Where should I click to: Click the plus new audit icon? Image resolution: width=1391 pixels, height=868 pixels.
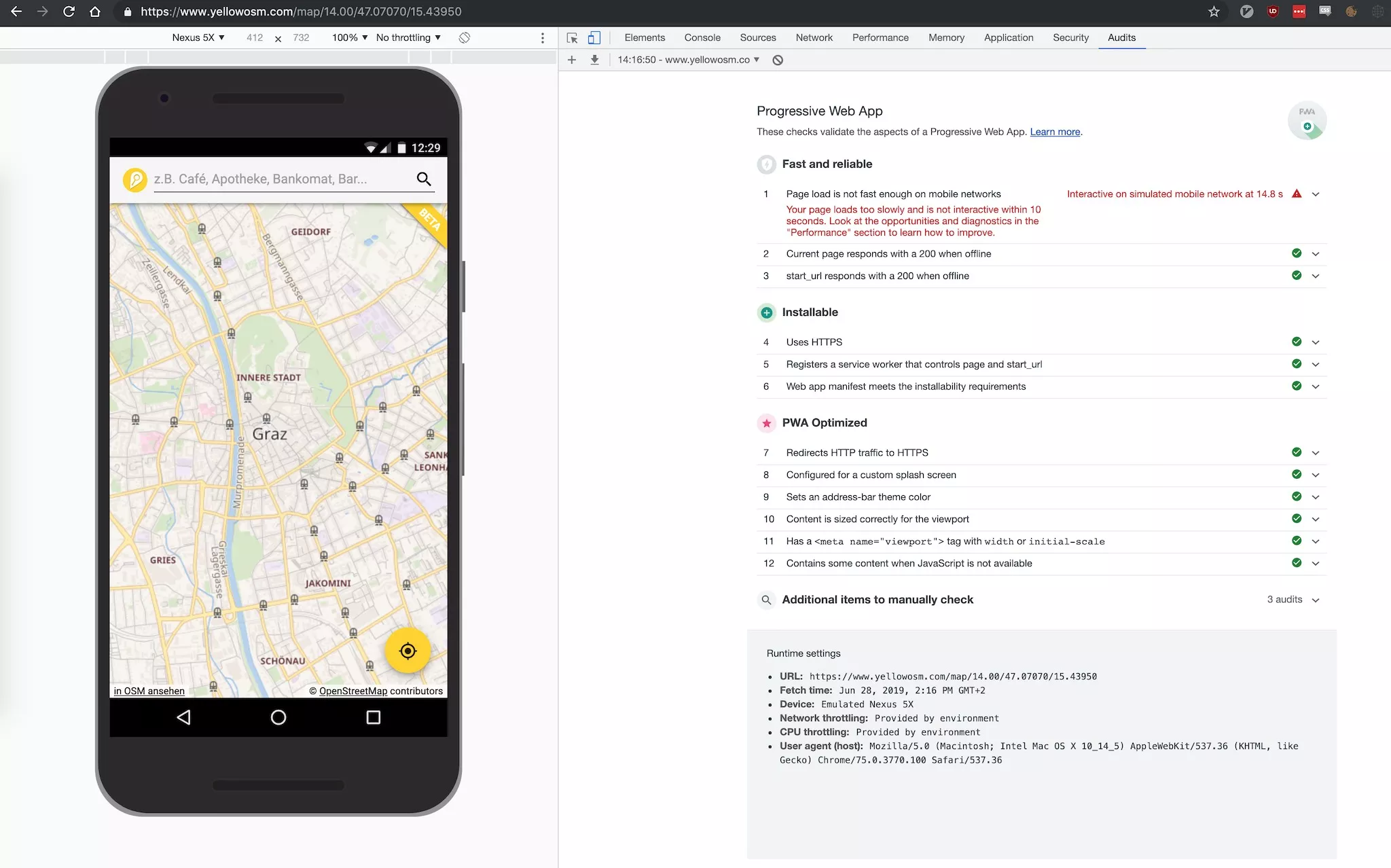[x=572, y=60]
